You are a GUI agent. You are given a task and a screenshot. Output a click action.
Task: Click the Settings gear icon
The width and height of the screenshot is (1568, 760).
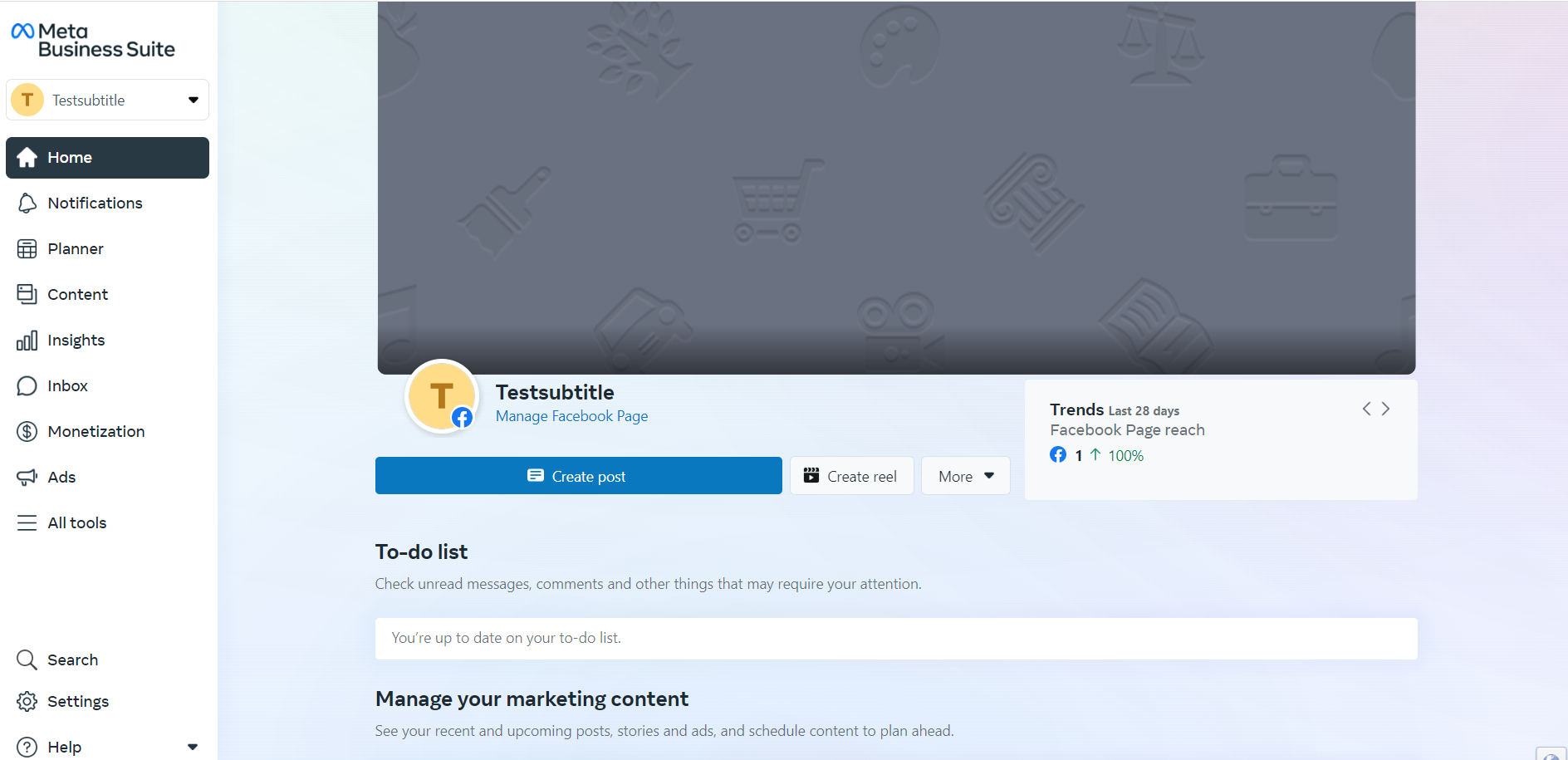pyautogui.click(x=27, y=702)
